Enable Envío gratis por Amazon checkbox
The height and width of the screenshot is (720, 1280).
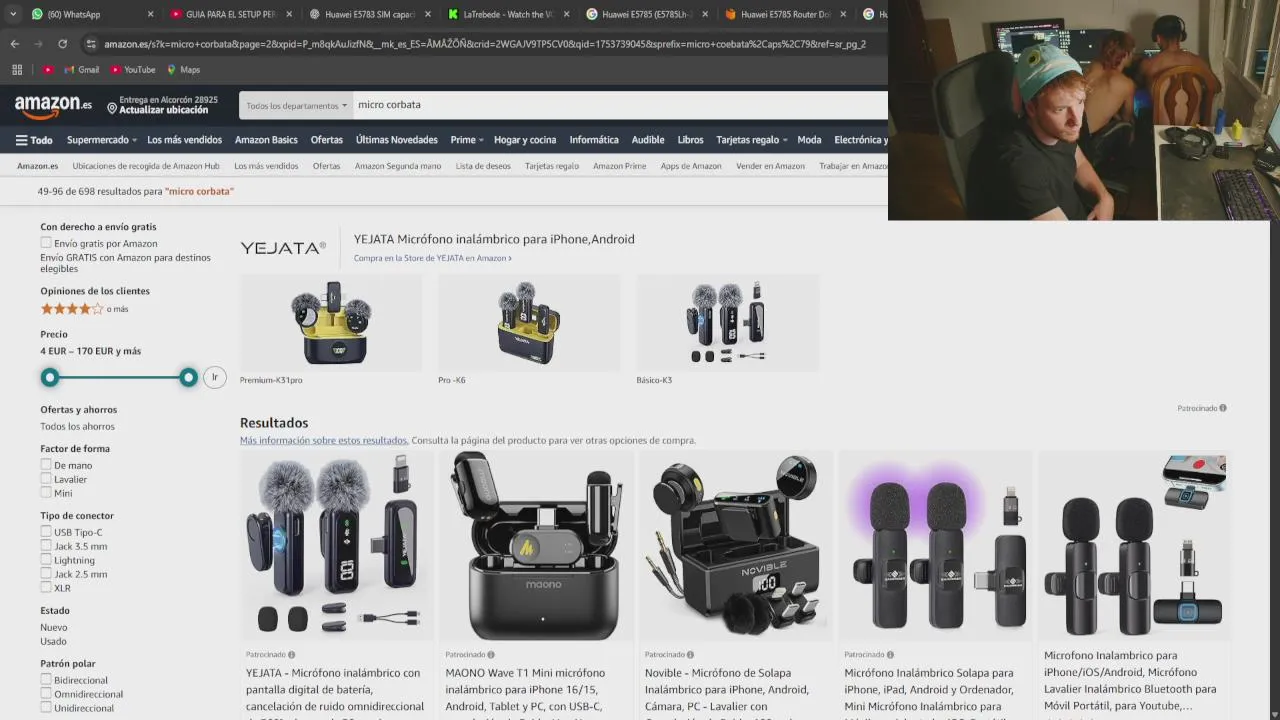pyautogui.click(x=46, y=243)
